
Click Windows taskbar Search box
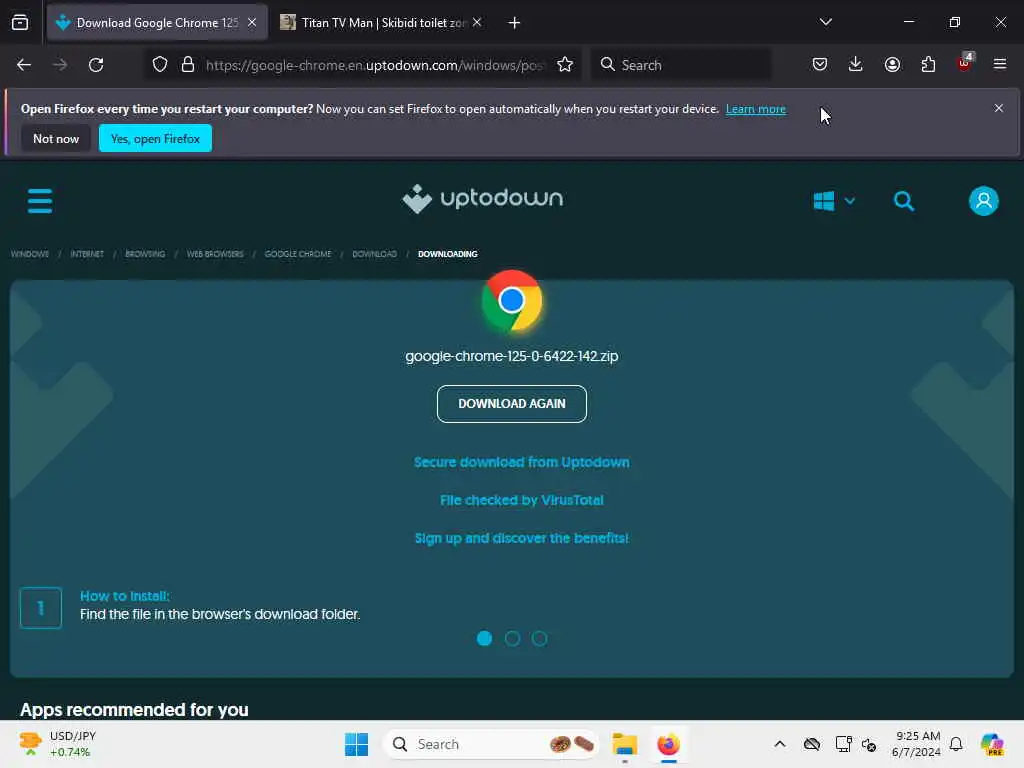(x=491, y=744)
